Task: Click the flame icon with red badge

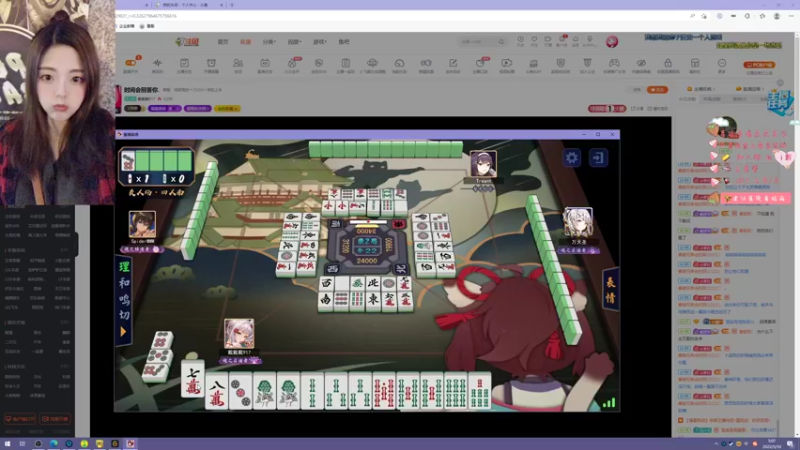Action: coord(292,63)
